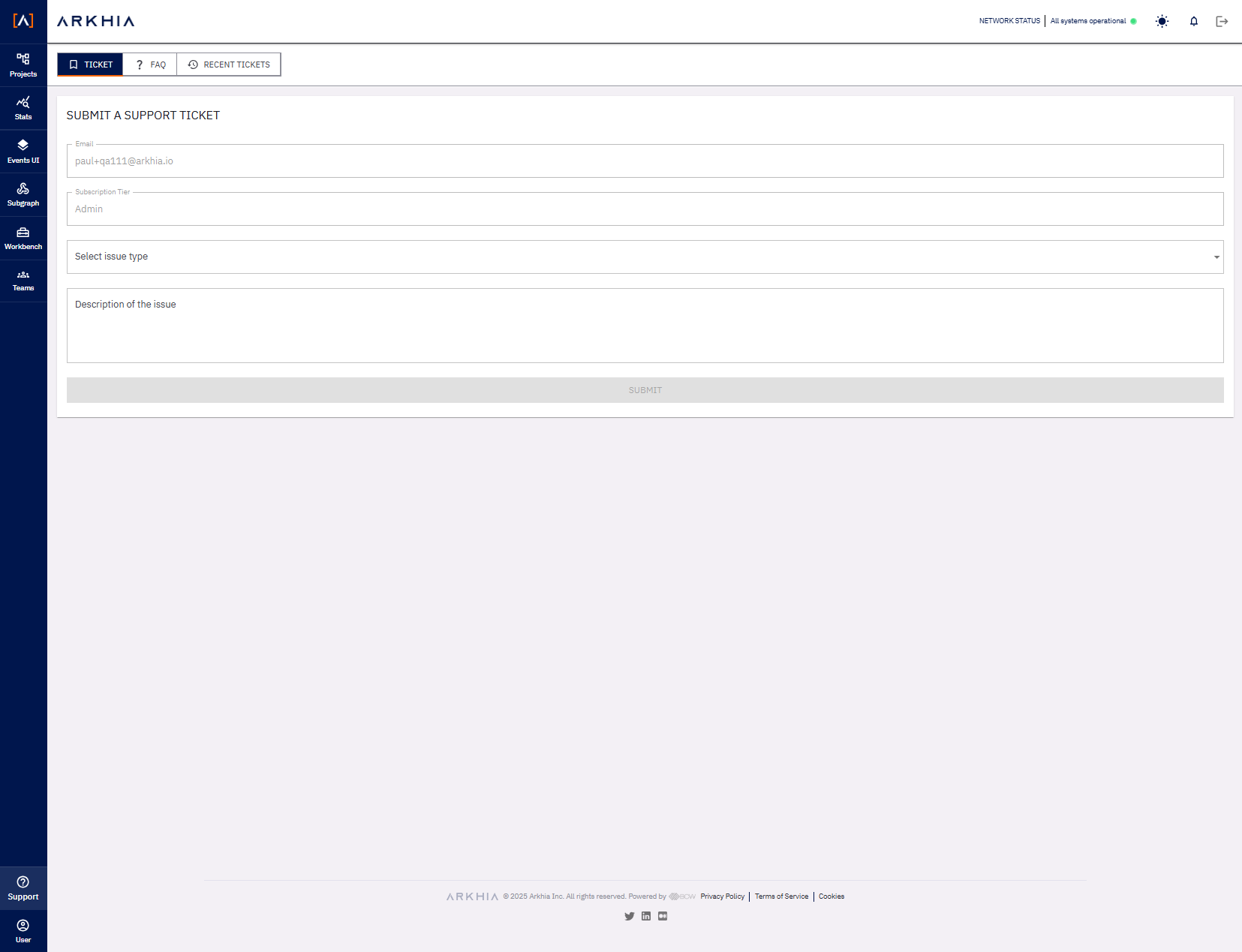The width and height of the screenshot is (1242, 952).
Task: Open Arkhia's Twitter page in the footer
Action: (630, 916)
